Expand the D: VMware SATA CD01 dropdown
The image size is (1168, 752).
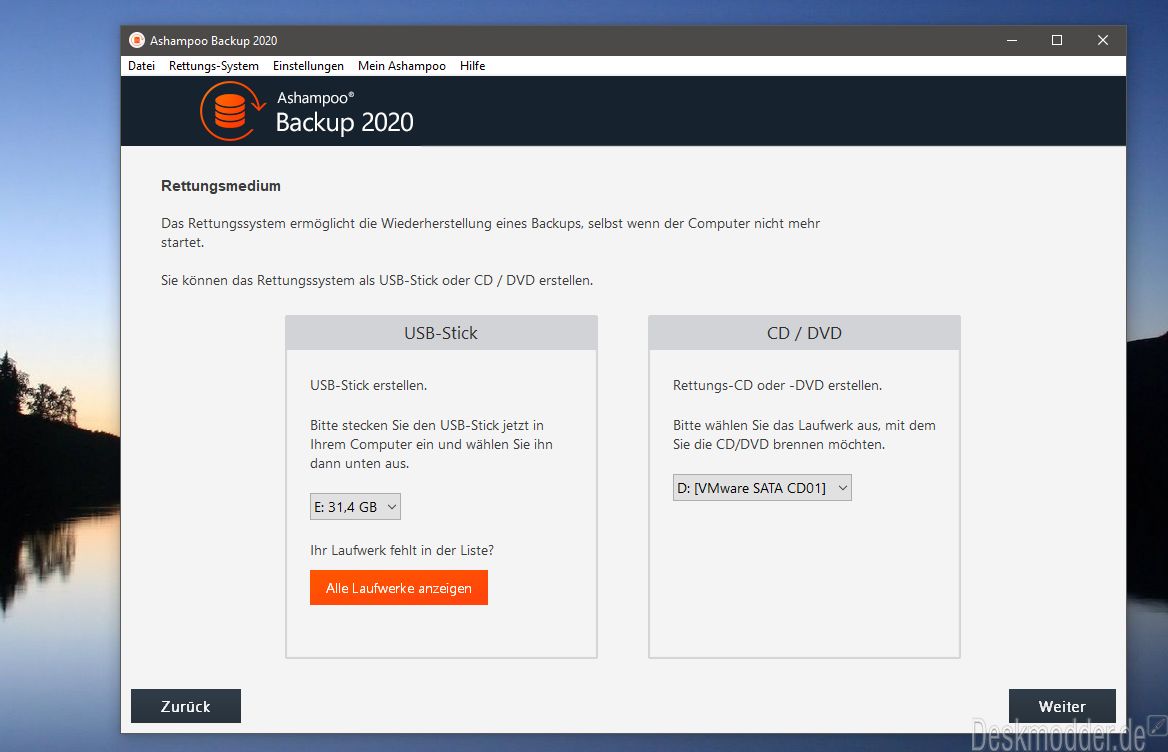click(x=762, y=488)
